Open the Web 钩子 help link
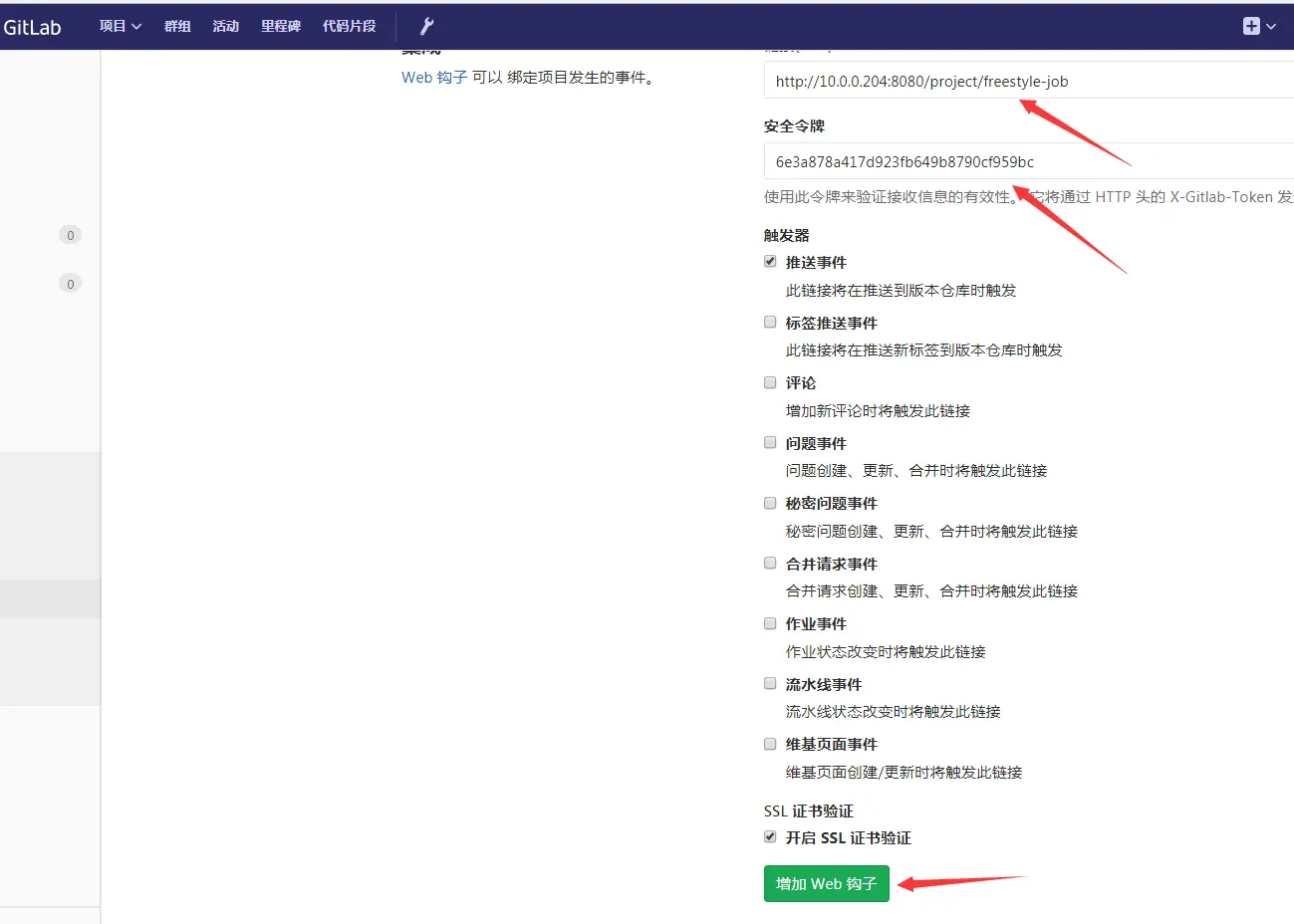 (434, 78)
